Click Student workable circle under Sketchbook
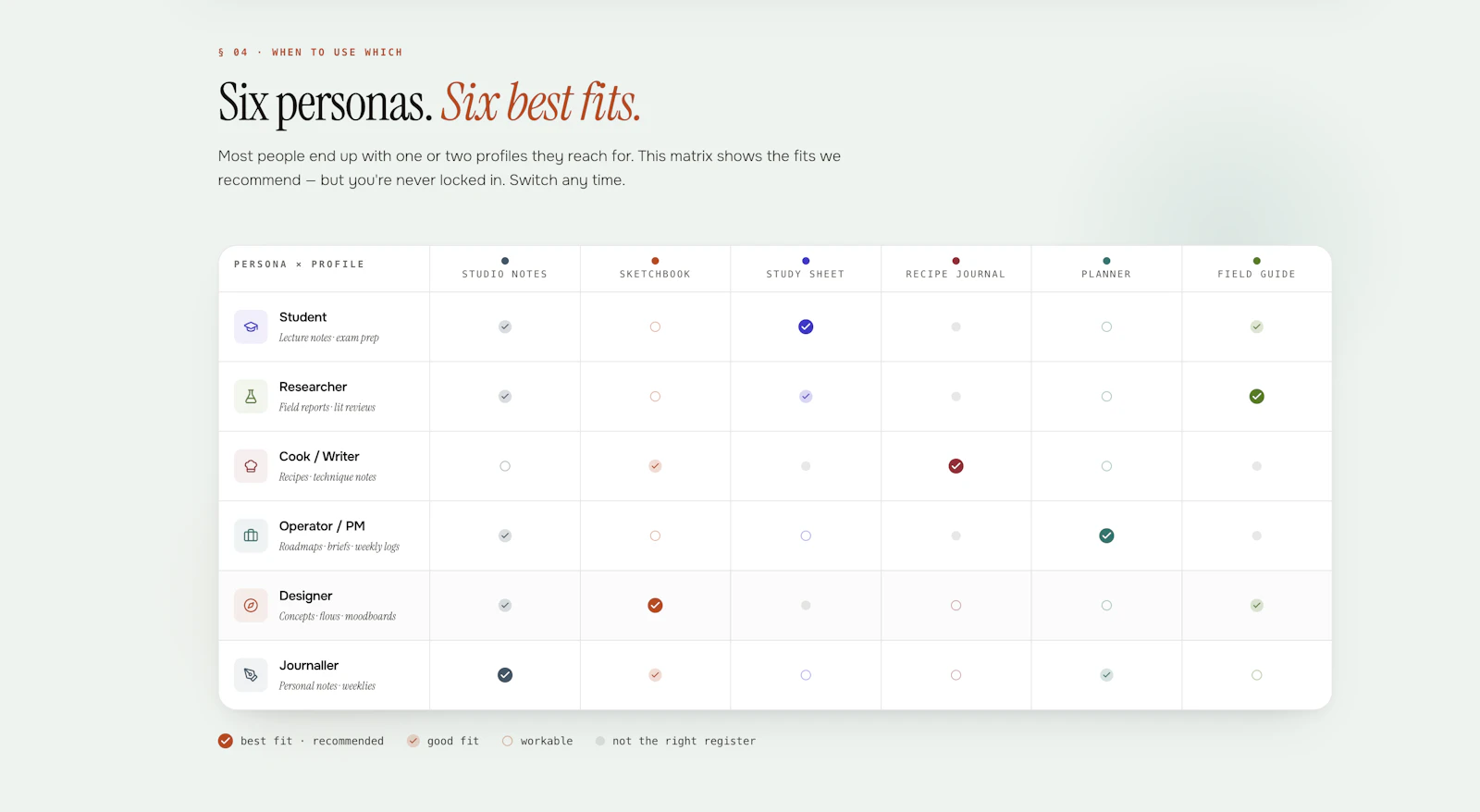The height and width of the screenshot is (812, 1480). pos(655,326)
